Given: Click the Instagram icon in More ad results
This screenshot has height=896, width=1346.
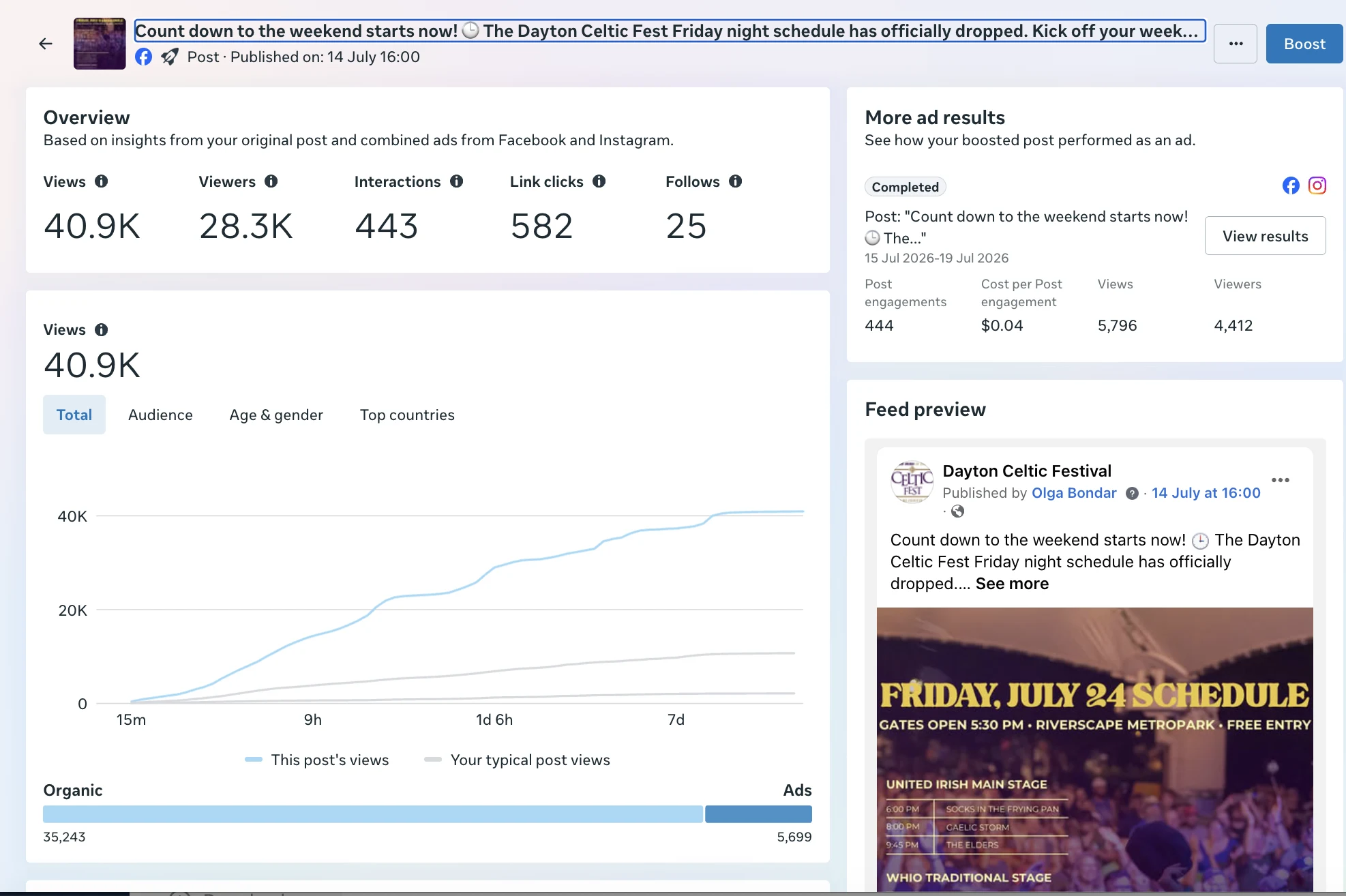Looking at the screenshot, I should (x=1317, y=185).
